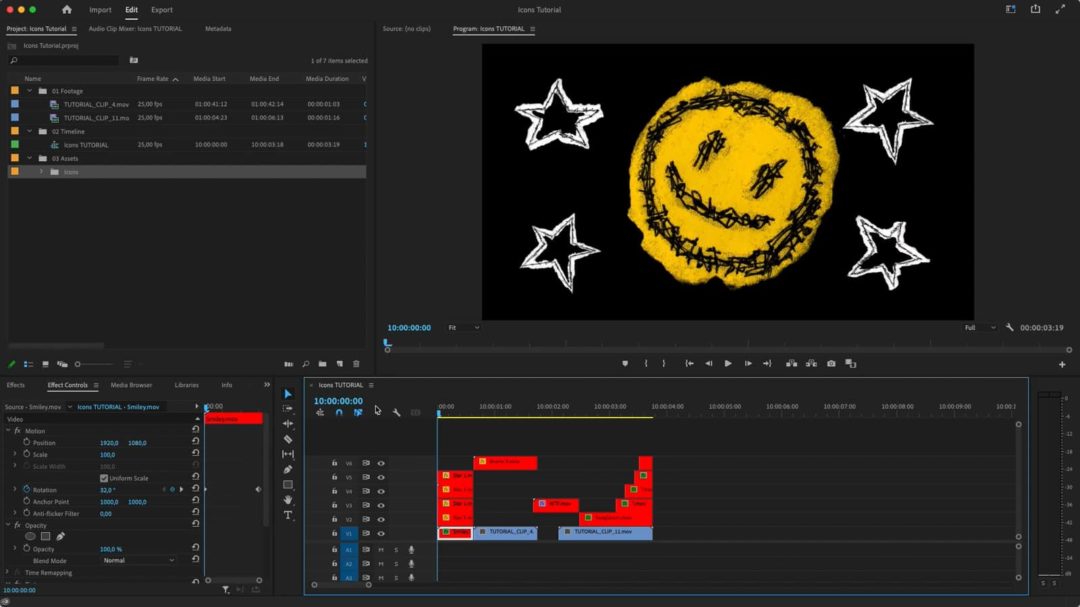
Task: Open the Fit zoom level dropdown
Action: [x=463, y=327]
